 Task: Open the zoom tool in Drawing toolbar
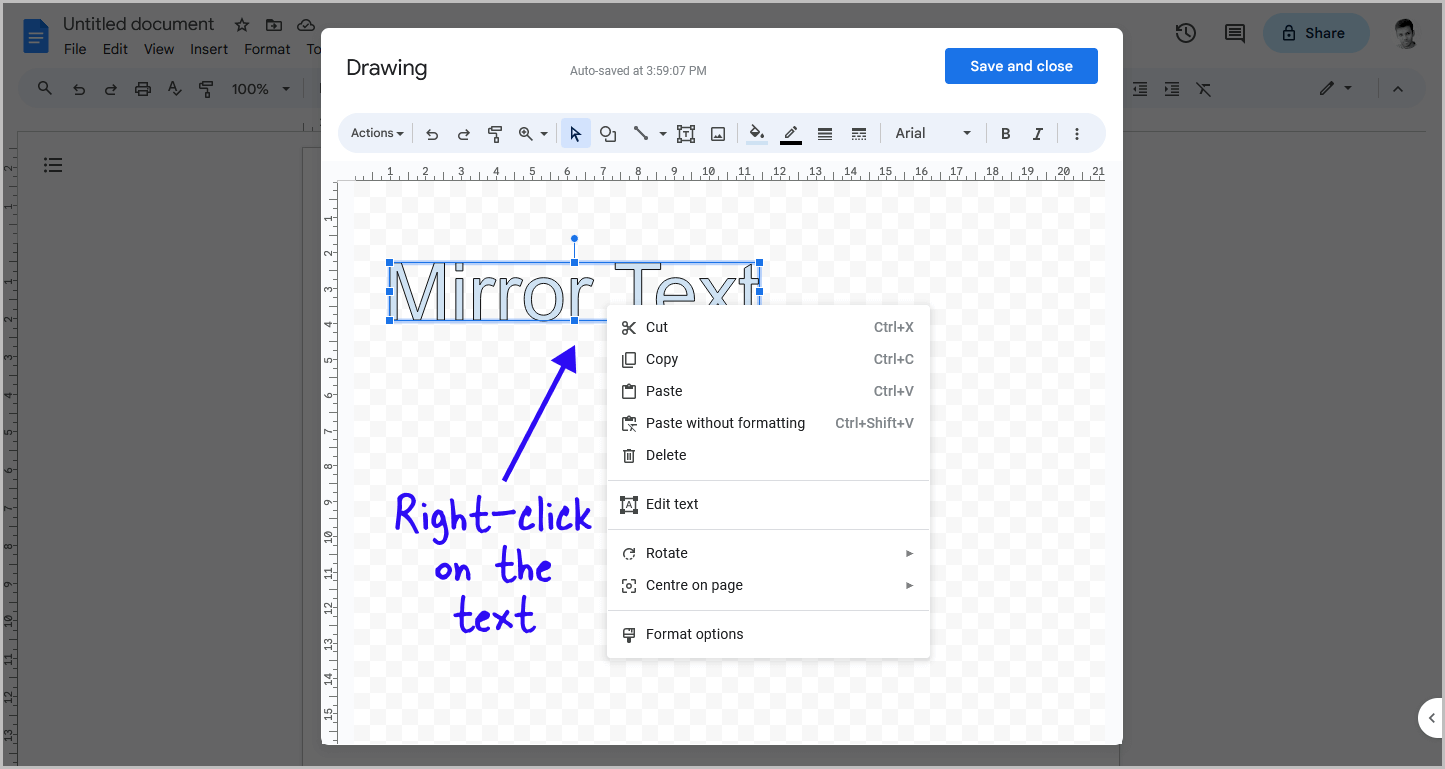[x=526, y=133]
